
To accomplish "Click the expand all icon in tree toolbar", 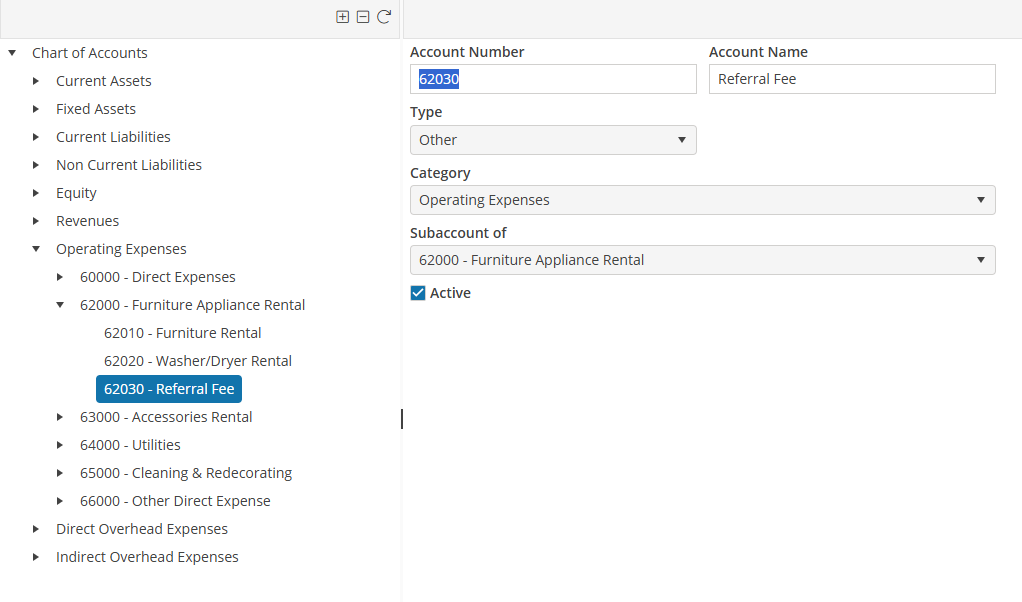I will point(343,17).
